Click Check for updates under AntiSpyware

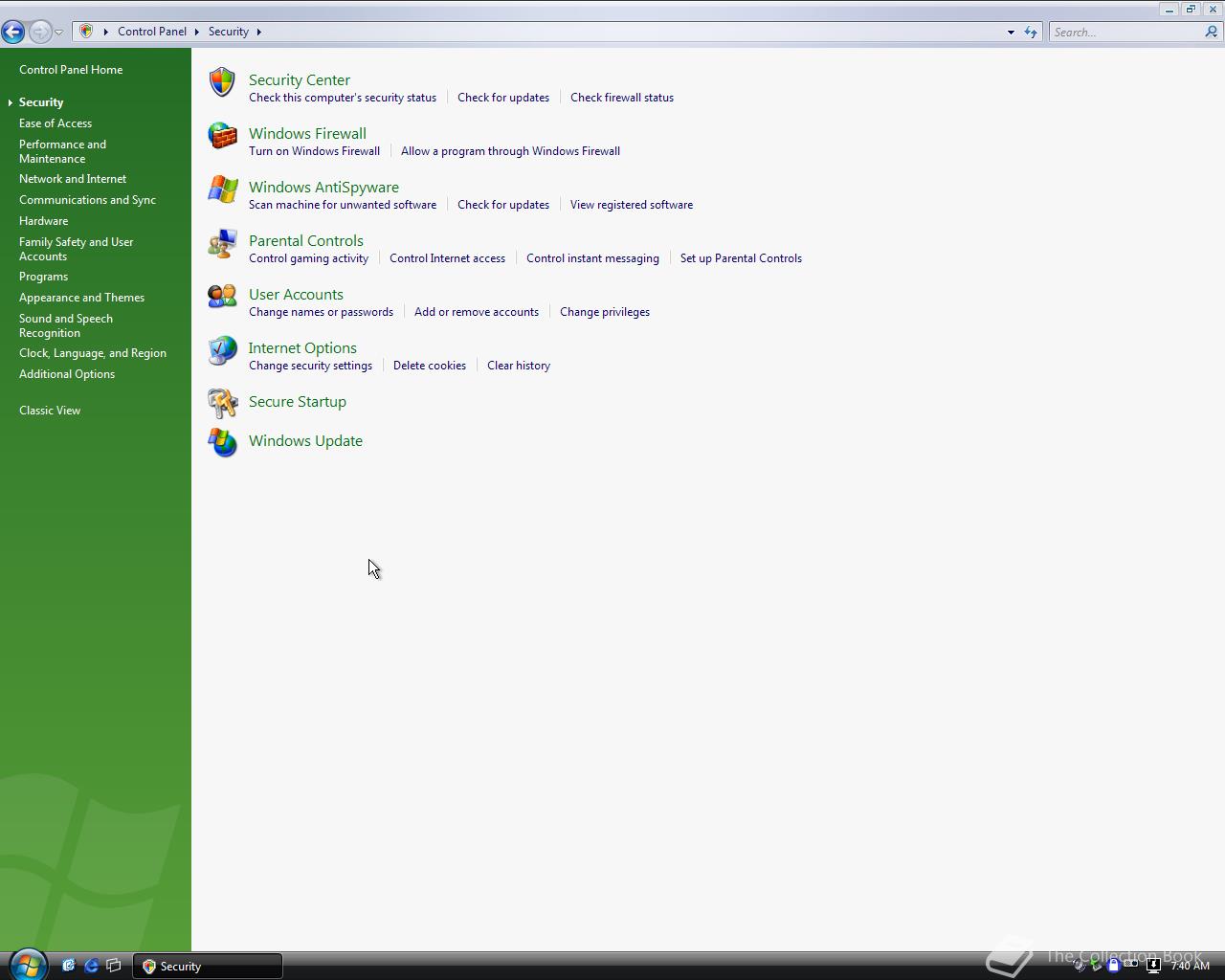503,205
